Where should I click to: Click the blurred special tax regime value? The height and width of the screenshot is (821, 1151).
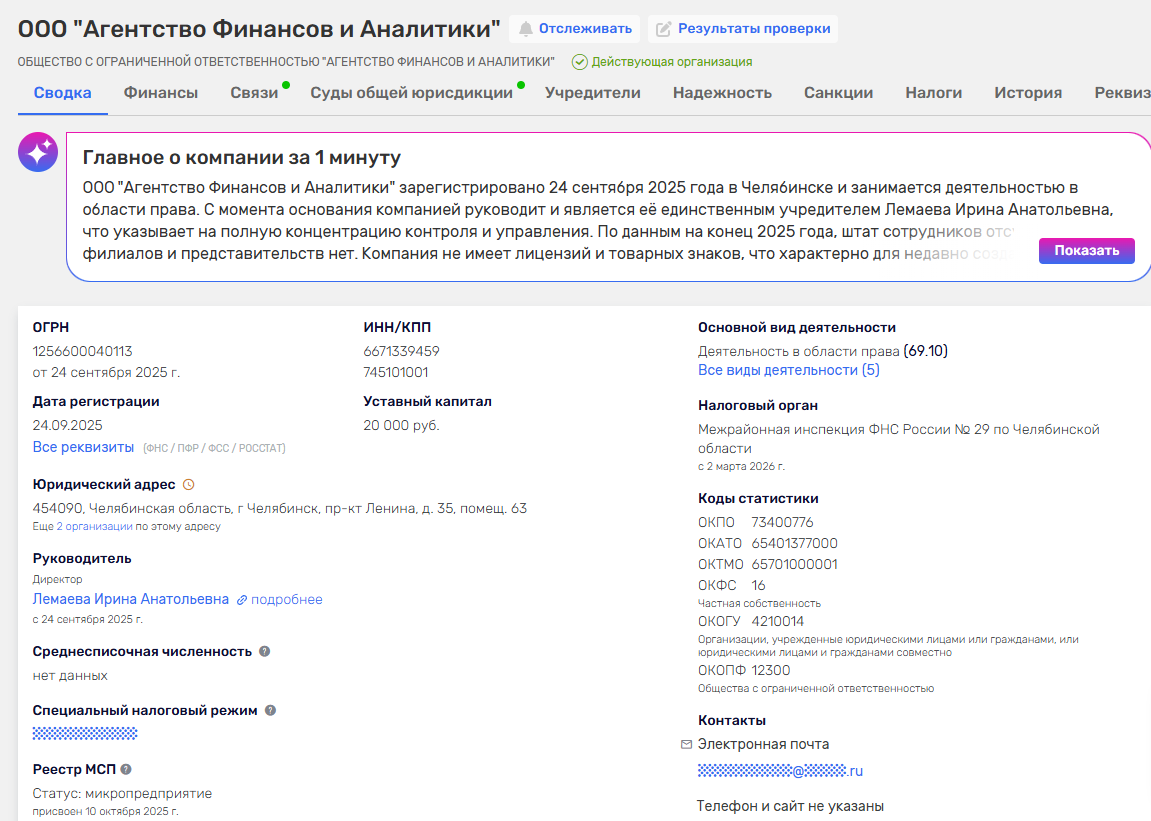[x=85, y=733]
